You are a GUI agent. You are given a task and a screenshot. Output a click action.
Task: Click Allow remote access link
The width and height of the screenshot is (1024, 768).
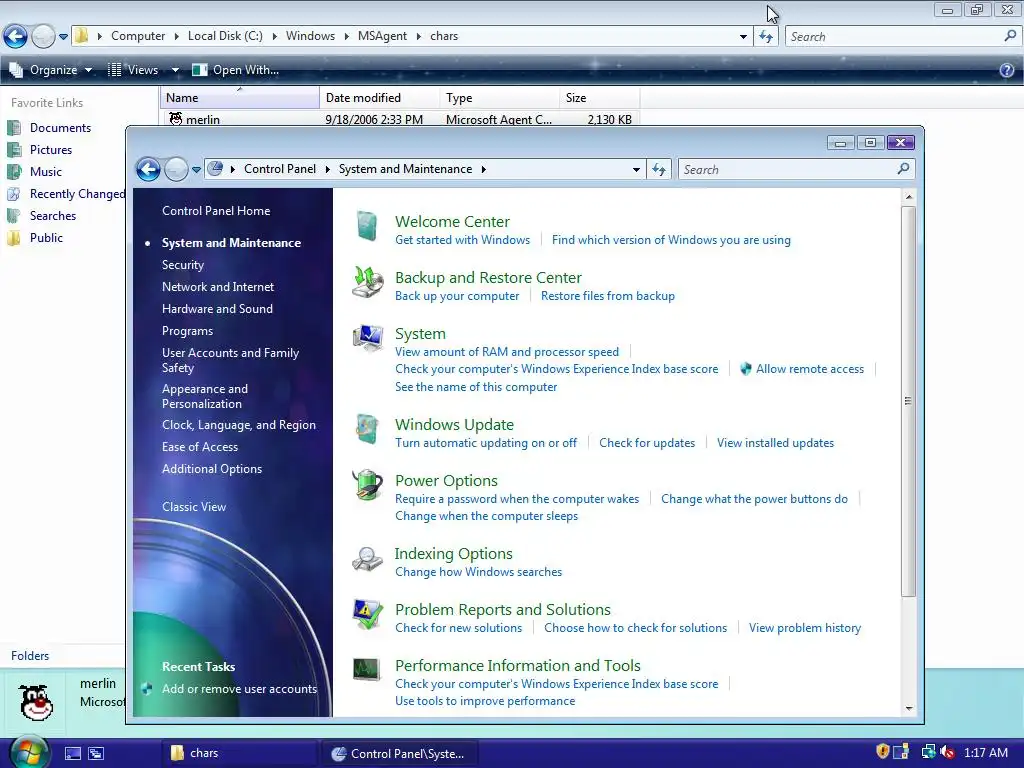[x=810, y=369]
